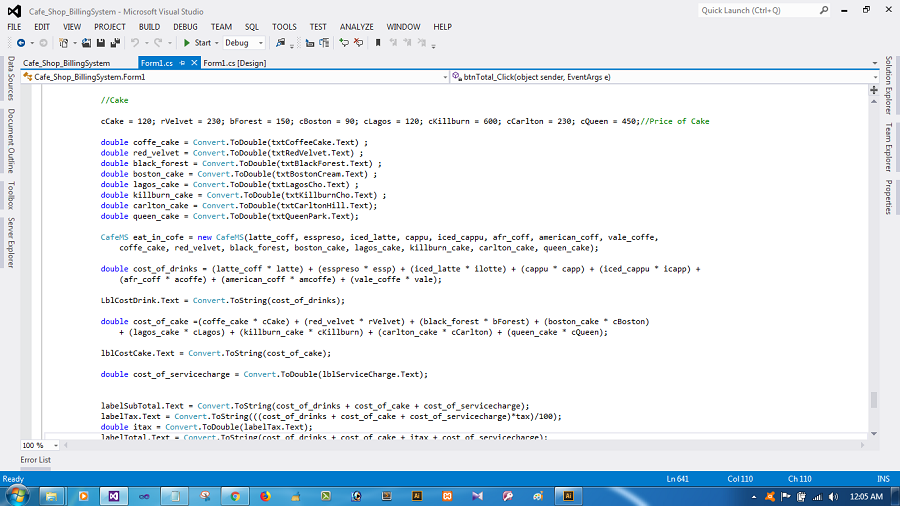Open the Debug configuration dropdown
900x506 pixels.
tap(261, 43)
